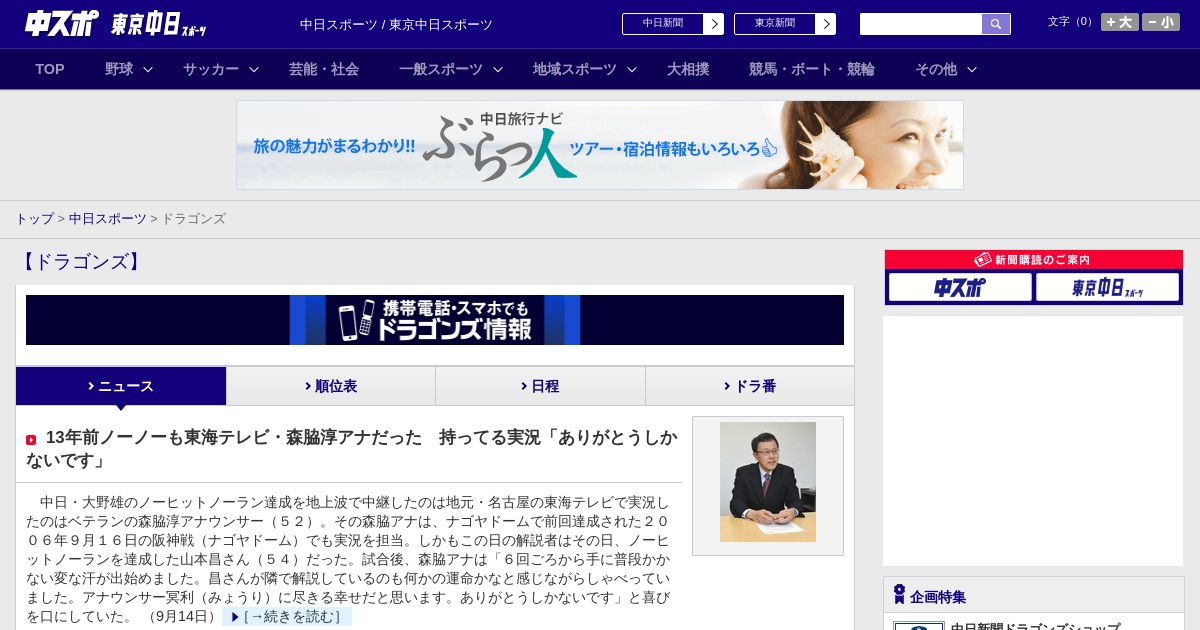The image size is (1200, 630).
Task: Click the ドラゴンズショップ thumbnail icon
Action: coord(919,626)
